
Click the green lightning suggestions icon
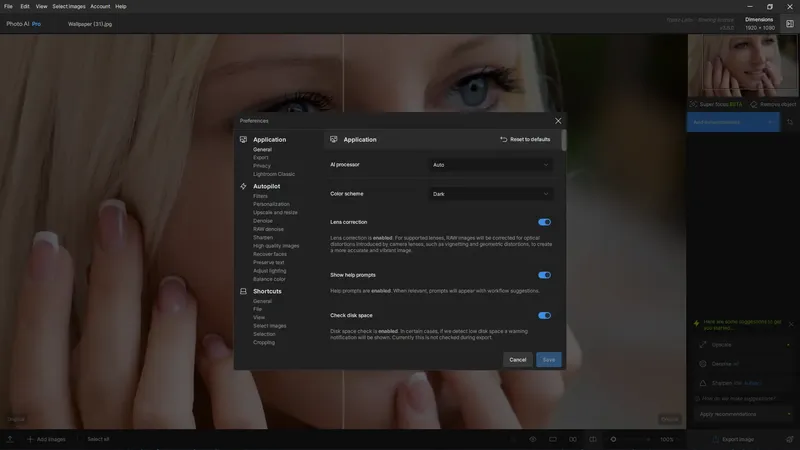(x=696, y=323)
